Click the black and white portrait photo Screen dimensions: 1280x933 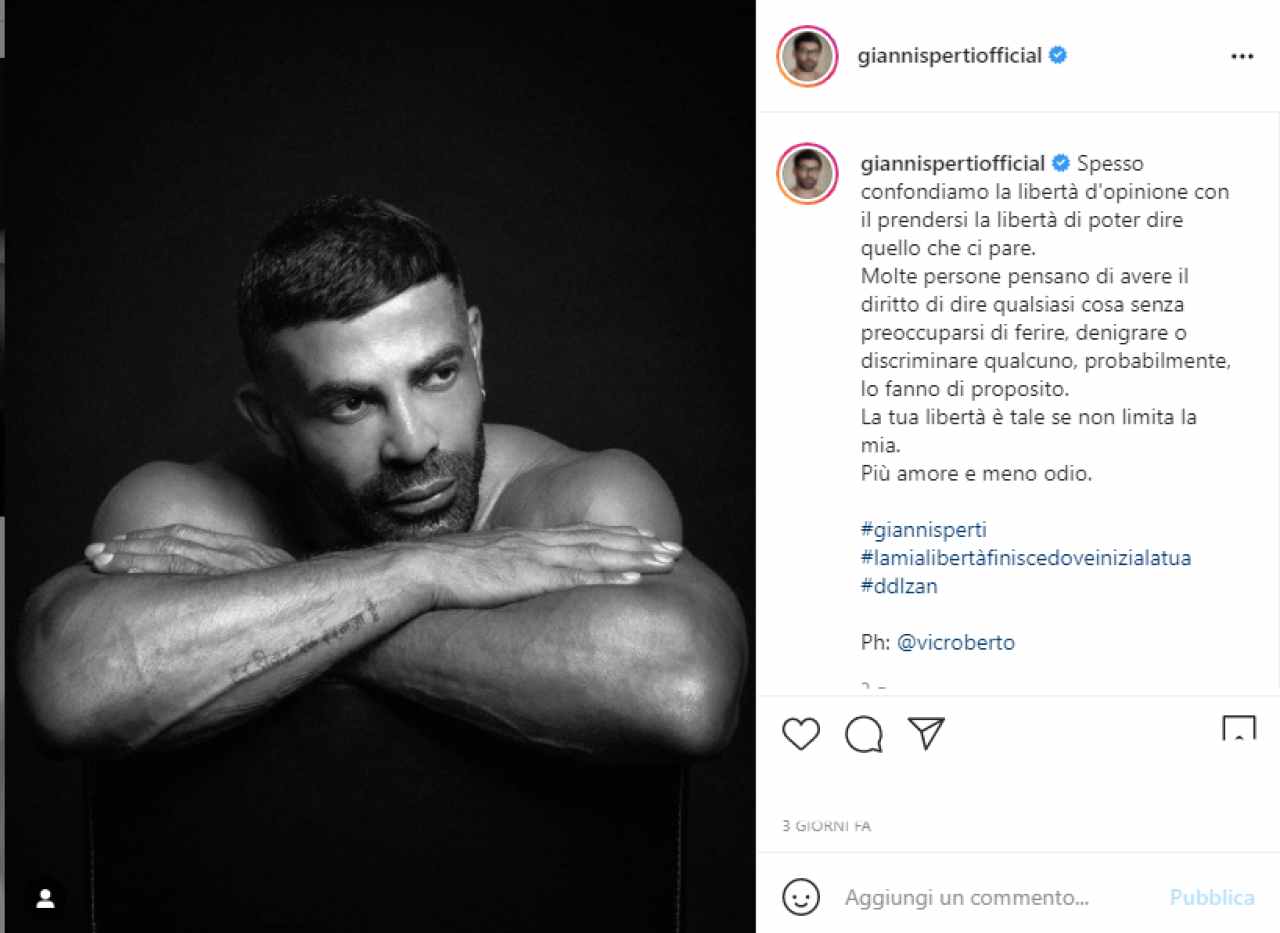click(x=380, y=466)
